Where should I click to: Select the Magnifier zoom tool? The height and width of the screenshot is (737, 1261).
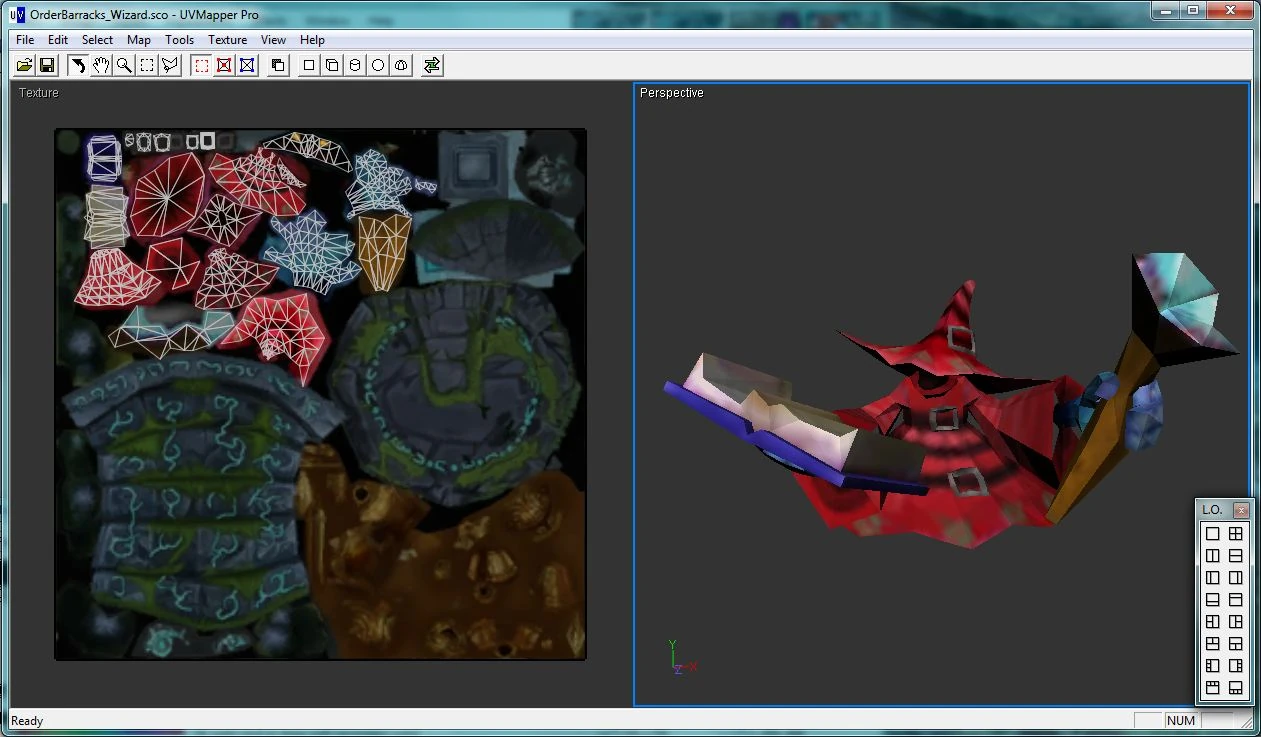pyautogui.click(x=124, y=65)
